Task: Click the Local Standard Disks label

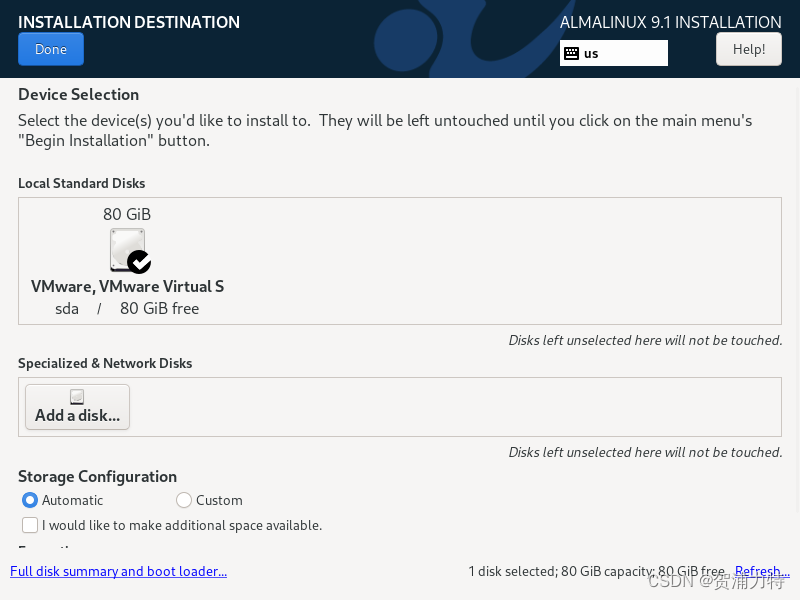Action: (82, 183)
